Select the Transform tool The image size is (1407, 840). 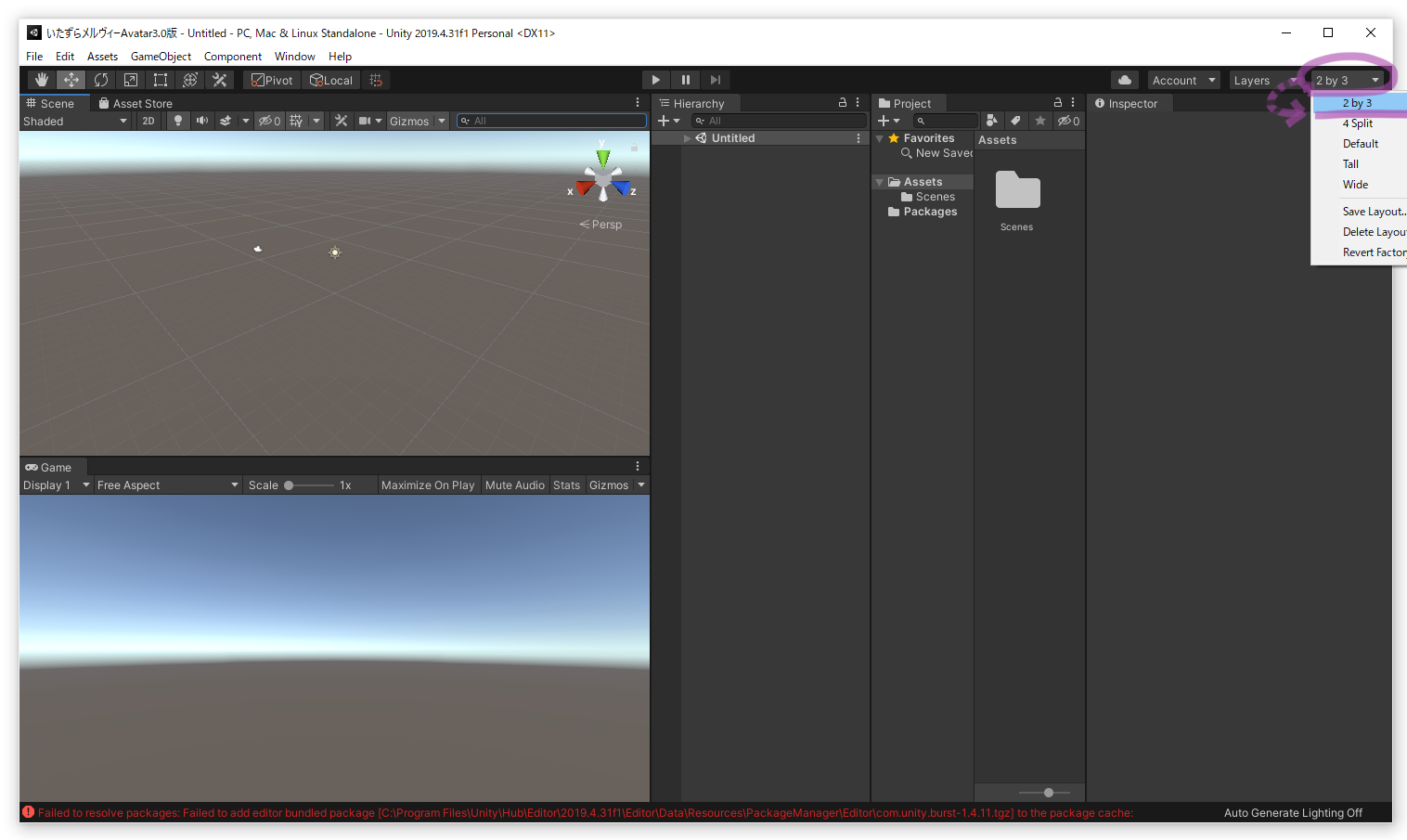point(190,80)
